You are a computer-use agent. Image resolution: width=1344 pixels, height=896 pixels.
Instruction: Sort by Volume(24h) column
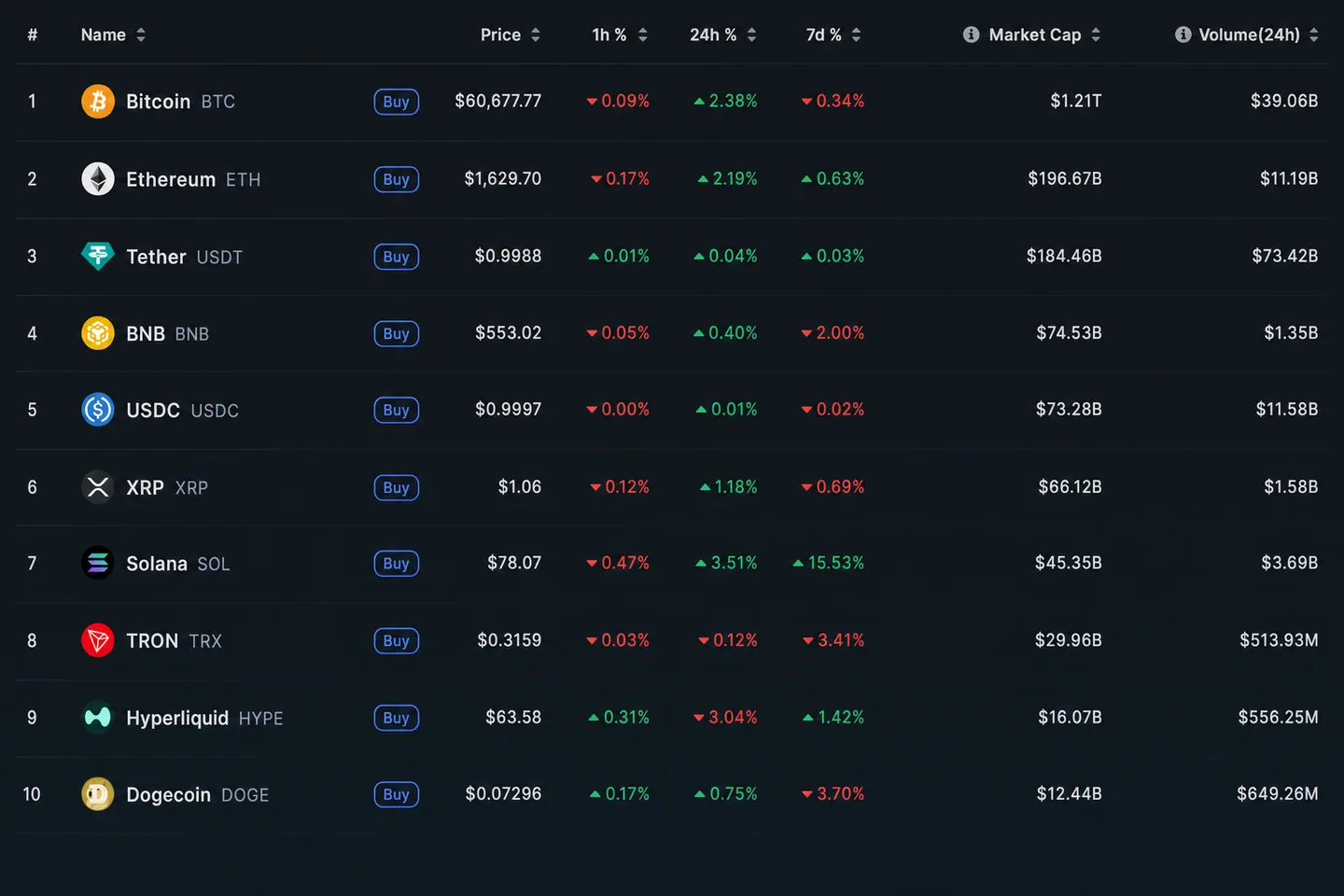[1258, 35]
